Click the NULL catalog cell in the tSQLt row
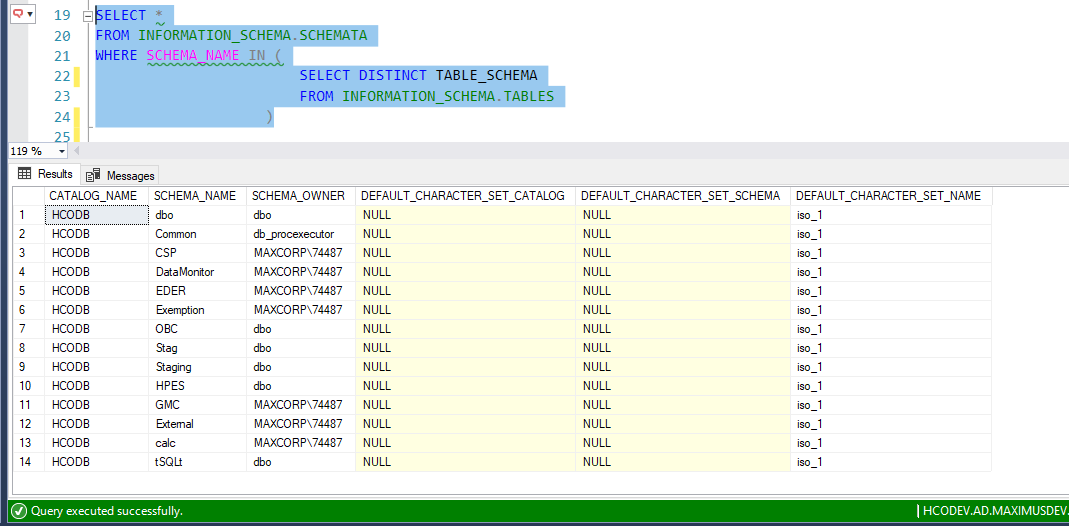Viewport: 1069px width, 526px height. (466, 462)
